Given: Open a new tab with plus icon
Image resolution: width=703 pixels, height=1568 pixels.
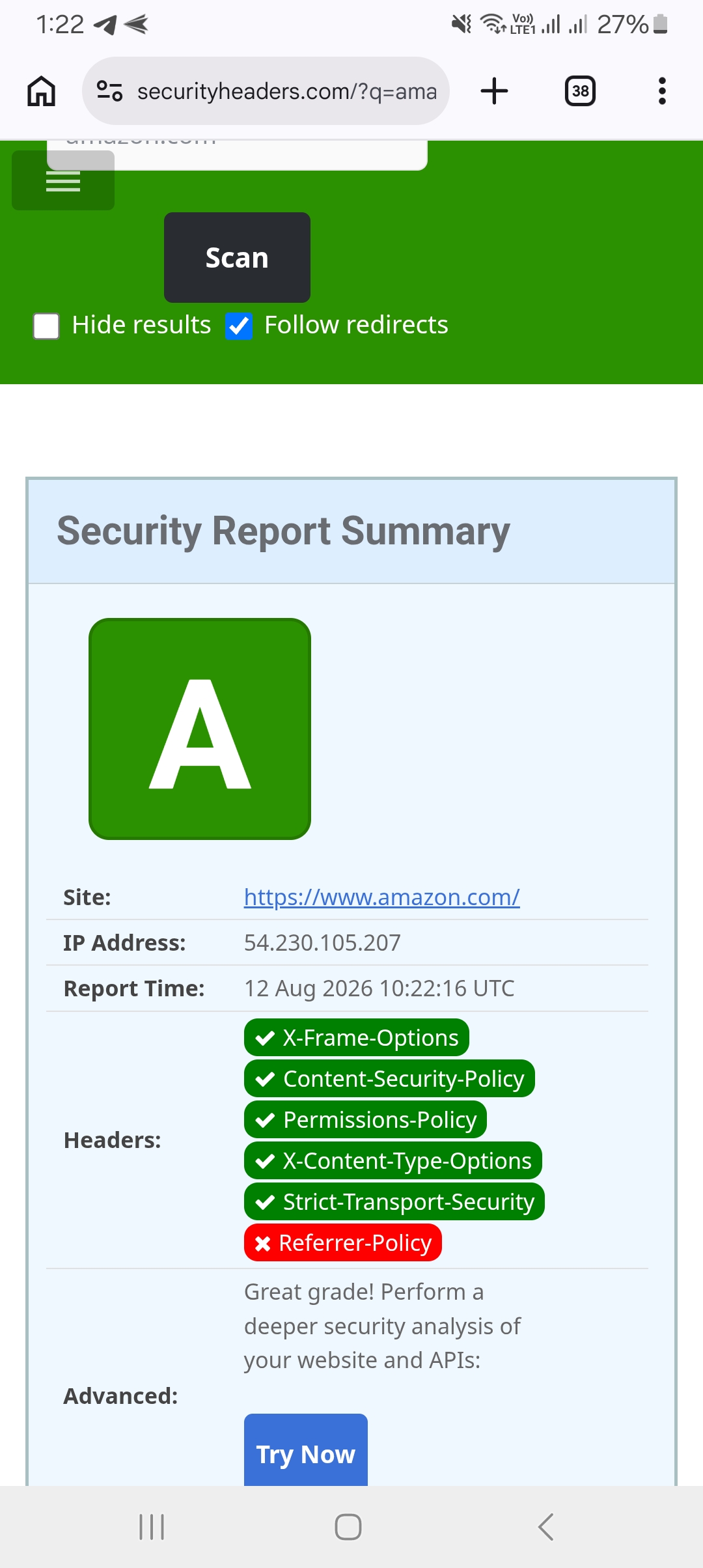Looking at the screenshot, I should [494, 91].
